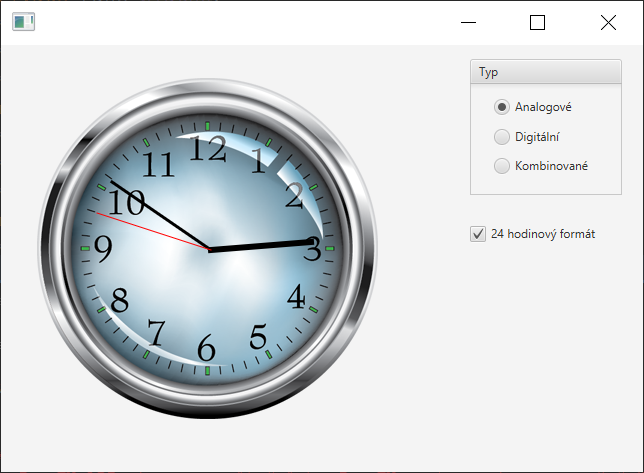Close the clock application window
The image size is (644, 473).
pyautogui.click(x=608, y=22)
